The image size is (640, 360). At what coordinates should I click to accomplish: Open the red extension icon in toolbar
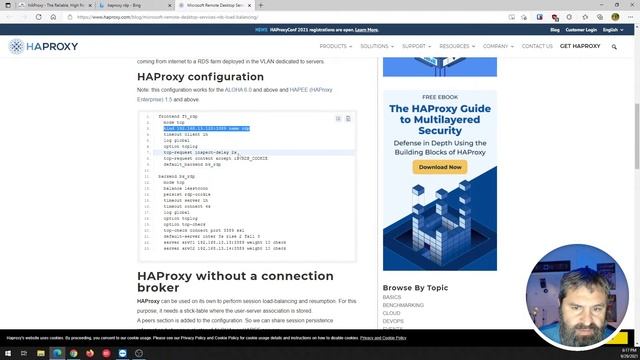555,17
